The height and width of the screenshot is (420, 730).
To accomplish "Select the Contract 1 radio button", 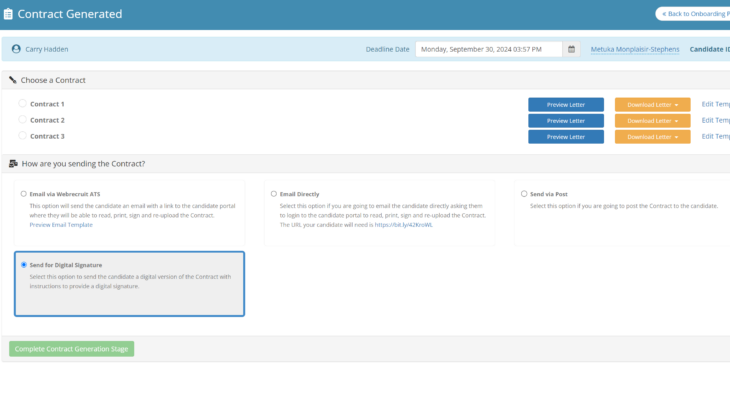I will [x=23, y=104].
